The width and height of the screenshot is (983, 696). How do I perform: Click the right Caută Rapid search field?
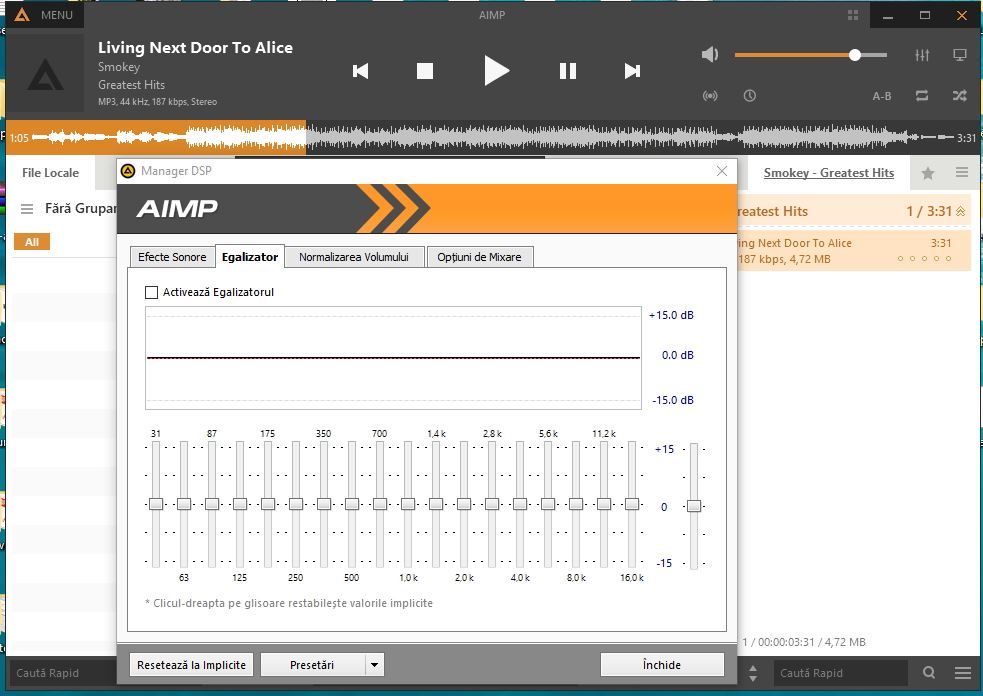click(841, 673)
